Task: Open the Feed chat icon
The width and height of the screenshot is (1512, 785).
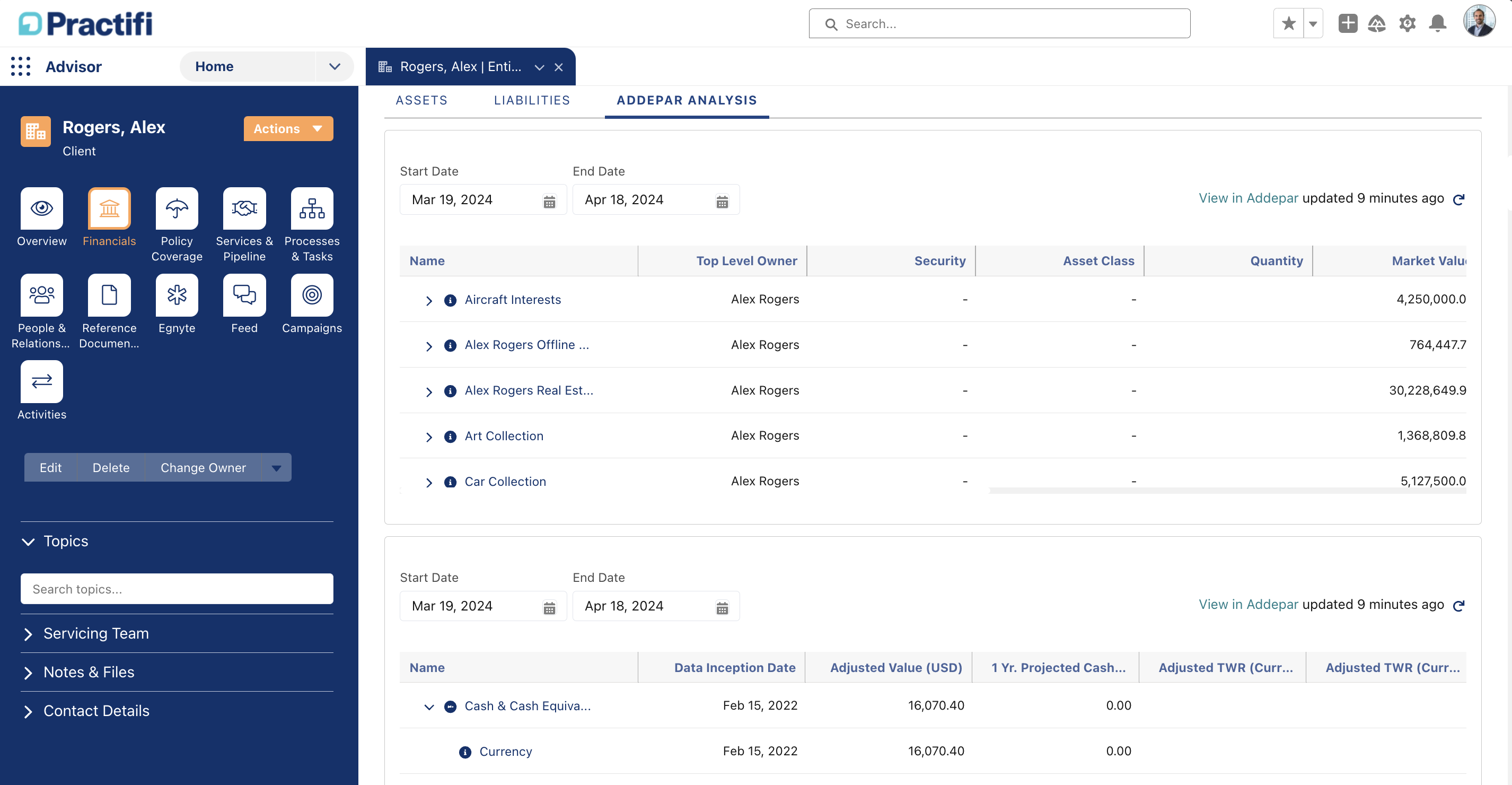Action: click(x=244, y=295)
